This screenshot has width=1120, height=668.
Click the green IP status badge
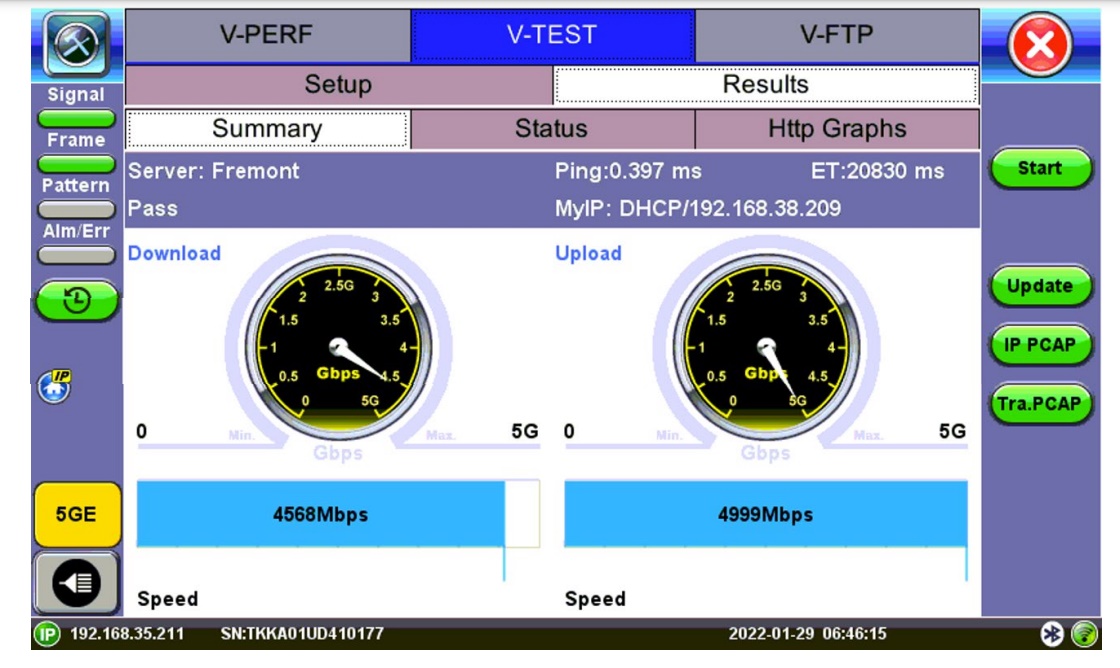pos(47,634)
